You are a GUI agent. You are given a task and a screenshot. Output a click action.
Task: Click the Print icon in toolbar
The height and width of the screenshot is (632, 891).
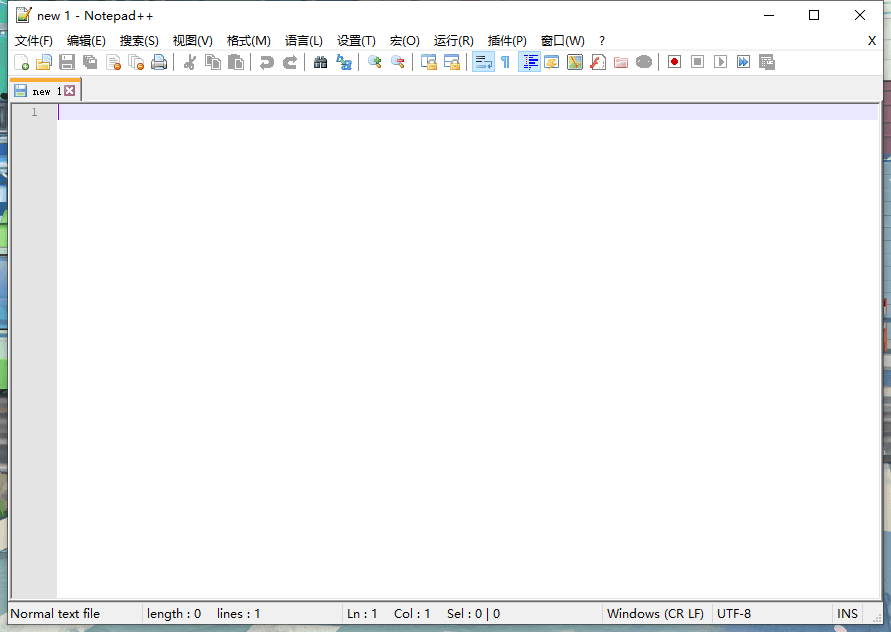[x=159, y=62]
